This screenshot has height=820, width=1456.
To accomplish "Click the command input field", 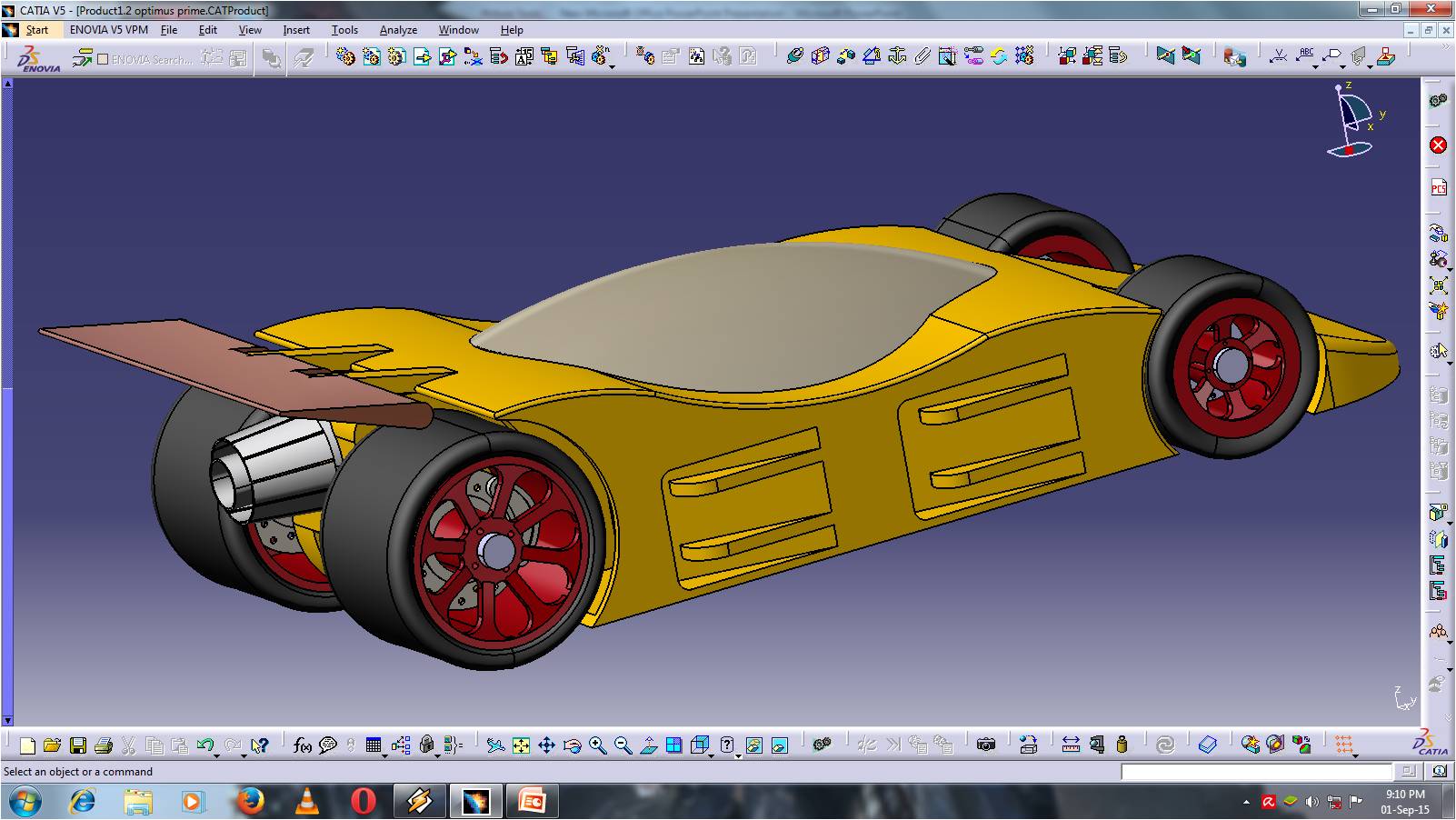I will coord(1256,772).
